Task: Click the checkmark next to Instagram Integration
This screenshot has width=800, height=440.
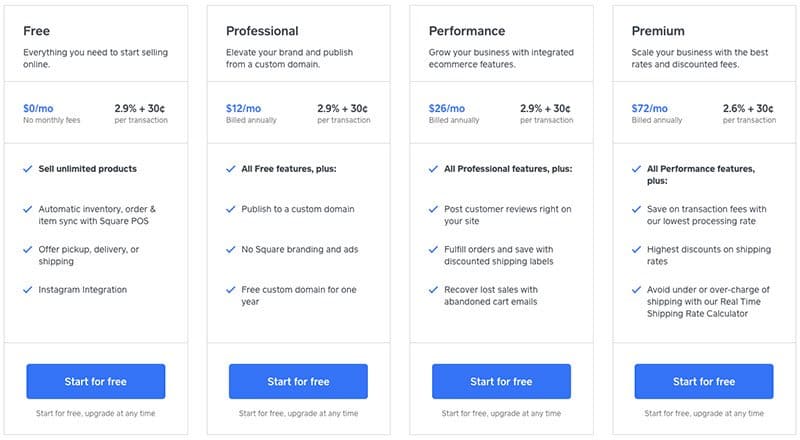Action: pyautogui.click(x=28, y=290)
